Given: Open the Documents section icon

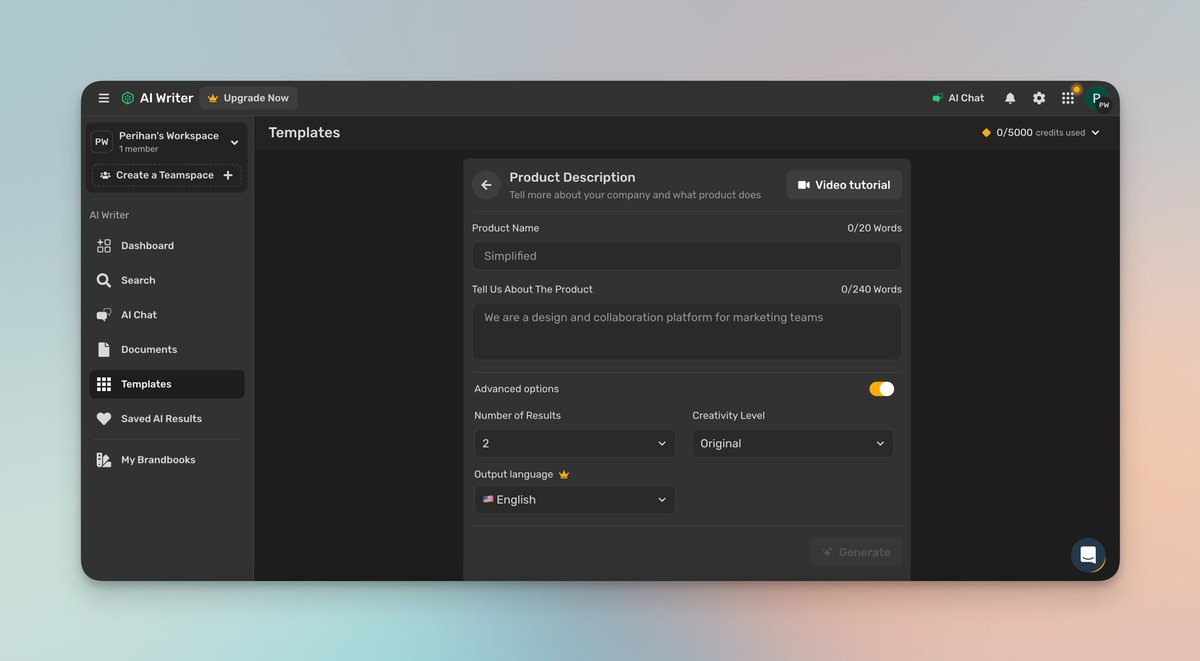Looking at the screenshot, I should (105, 349).
